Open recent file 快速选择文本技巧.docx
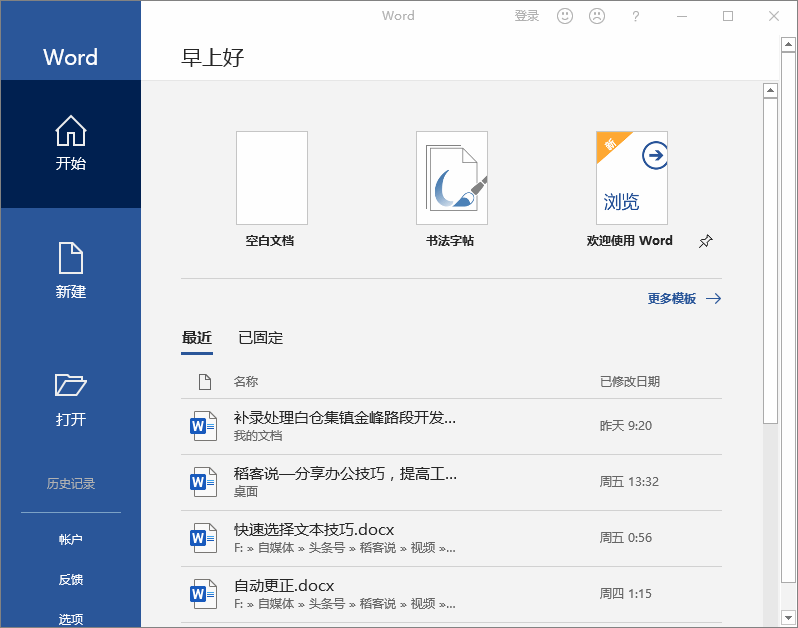Viewport: 798px width, 628px height. point(451,538)
